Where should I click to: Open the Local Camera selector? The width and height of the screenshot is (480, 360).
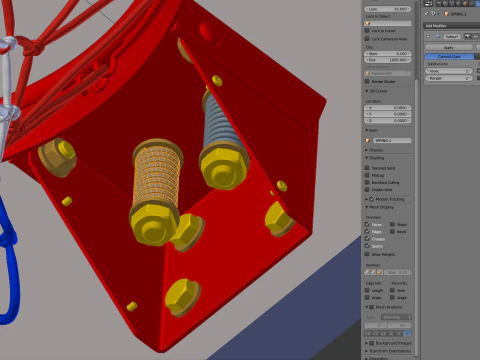pos(388,73)
